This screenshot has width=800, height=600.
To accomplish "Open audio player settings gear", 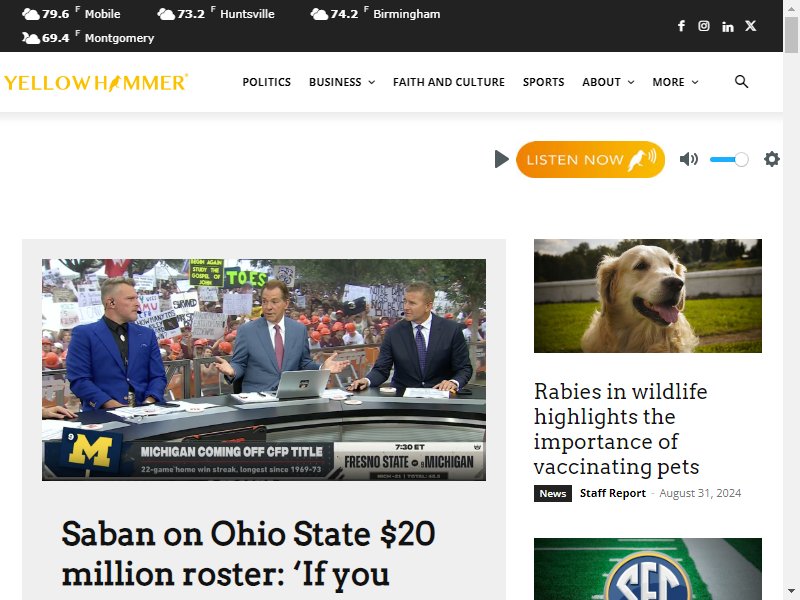I will coord(771,159).
